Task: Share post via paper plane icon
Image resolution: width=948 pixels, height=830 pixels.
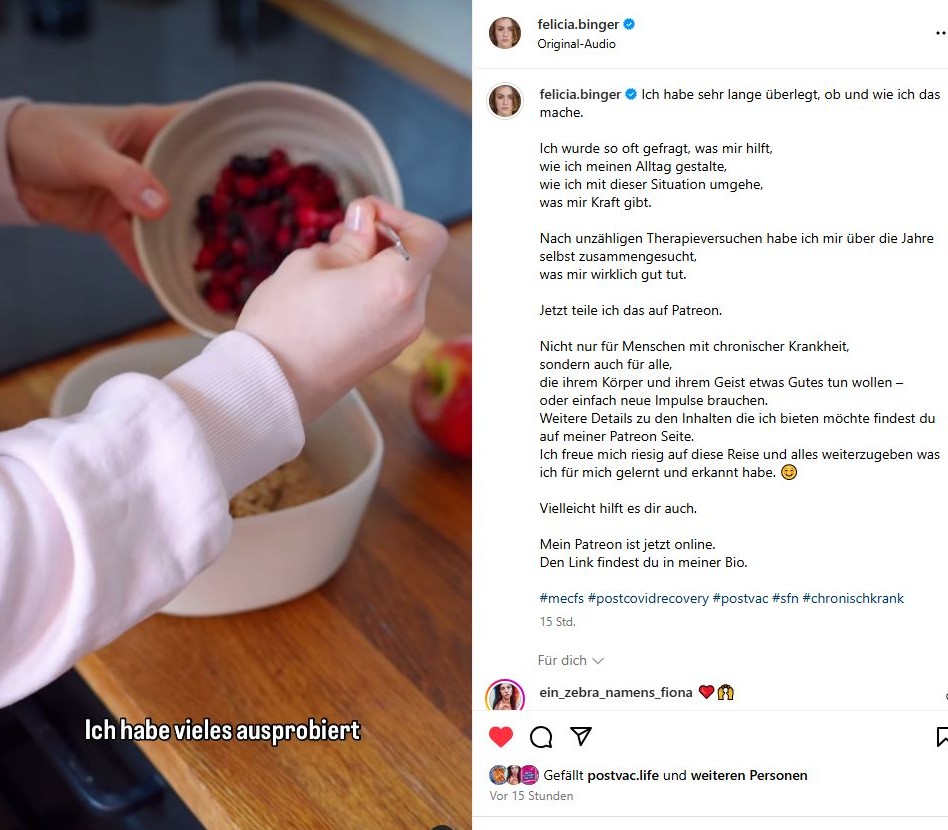Action: (x=580, y=736)
